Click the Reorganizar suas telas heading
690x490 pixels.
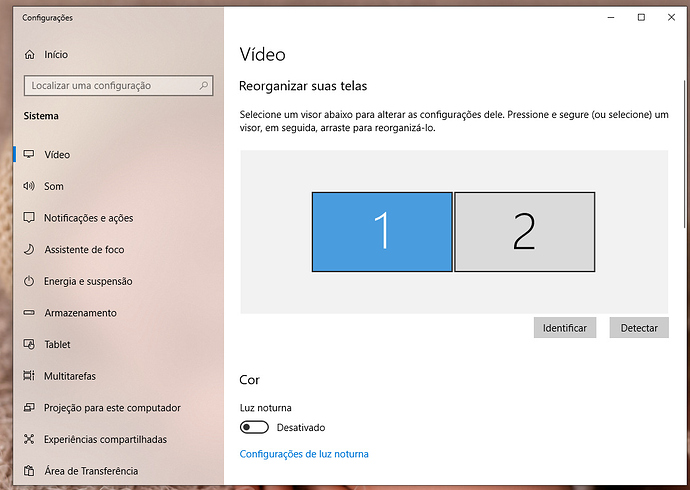(x=303, y=86)
